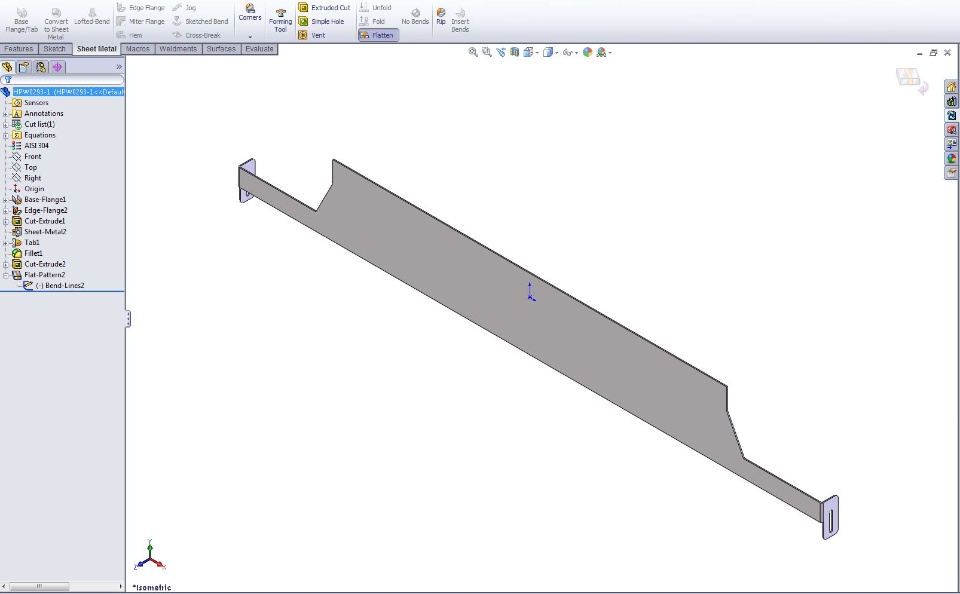The height and width of the screenshot is (594, 960).
Task: Expand the Cut-Extrude1 feature
Action: coord(6,221)
